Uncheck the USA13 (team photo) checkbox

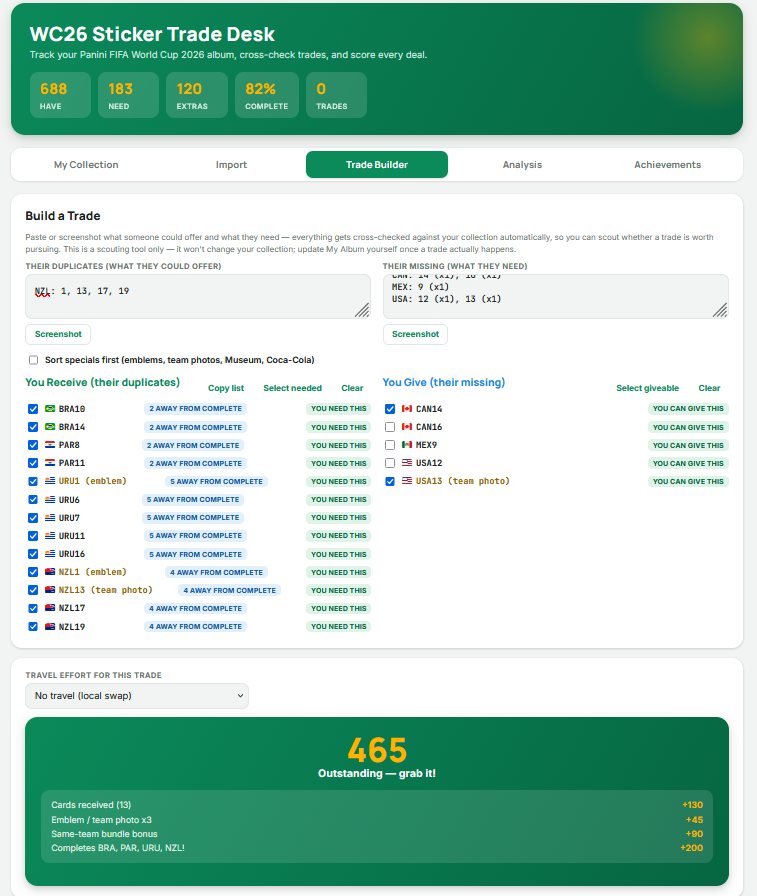(x=390, y=481)
